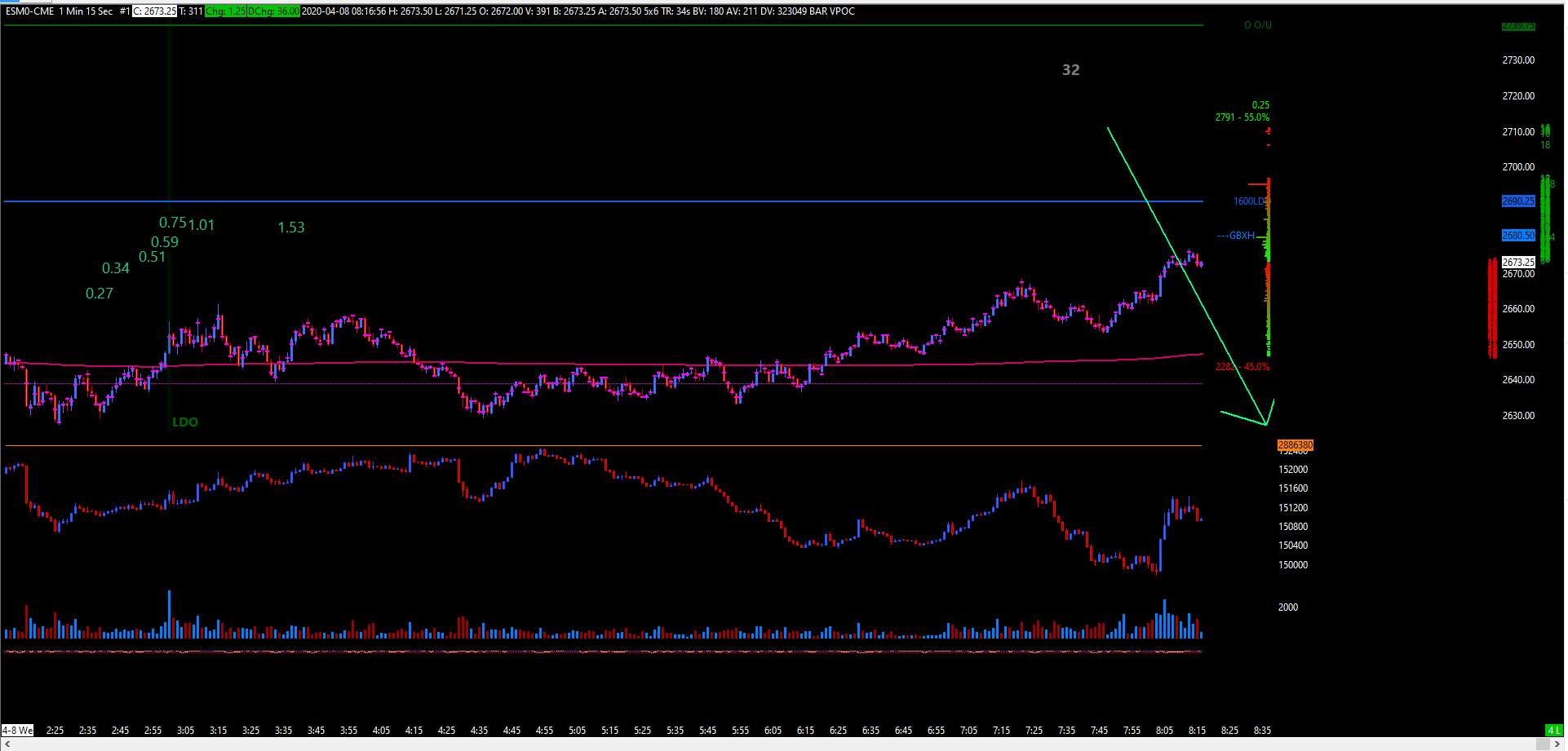Viewport: 1568px width, 751px height.
Task: Select the 4-8 We date label
Action: point(17,730)
